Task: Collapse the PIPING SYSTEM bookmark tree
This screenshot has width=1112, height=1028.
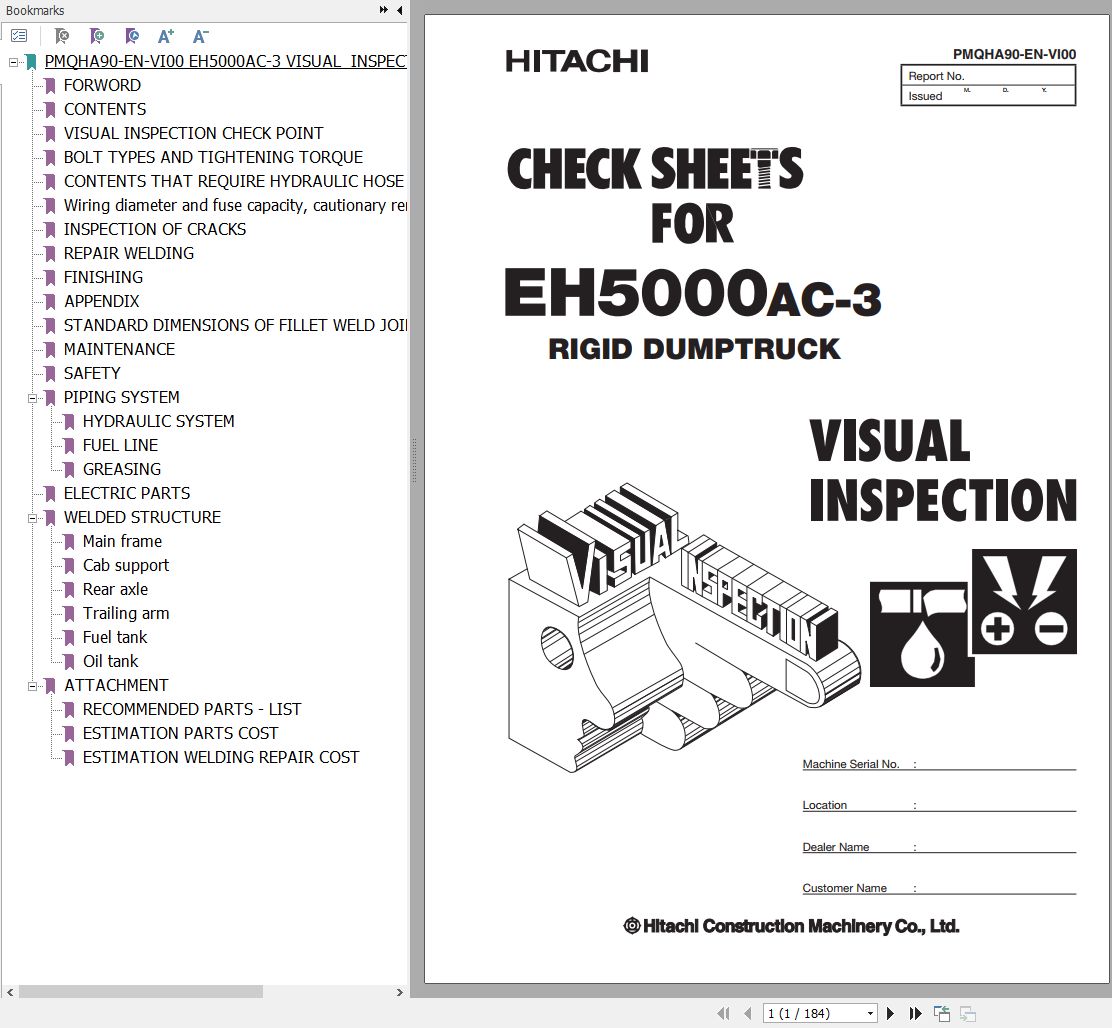Action: click(32, 398)
